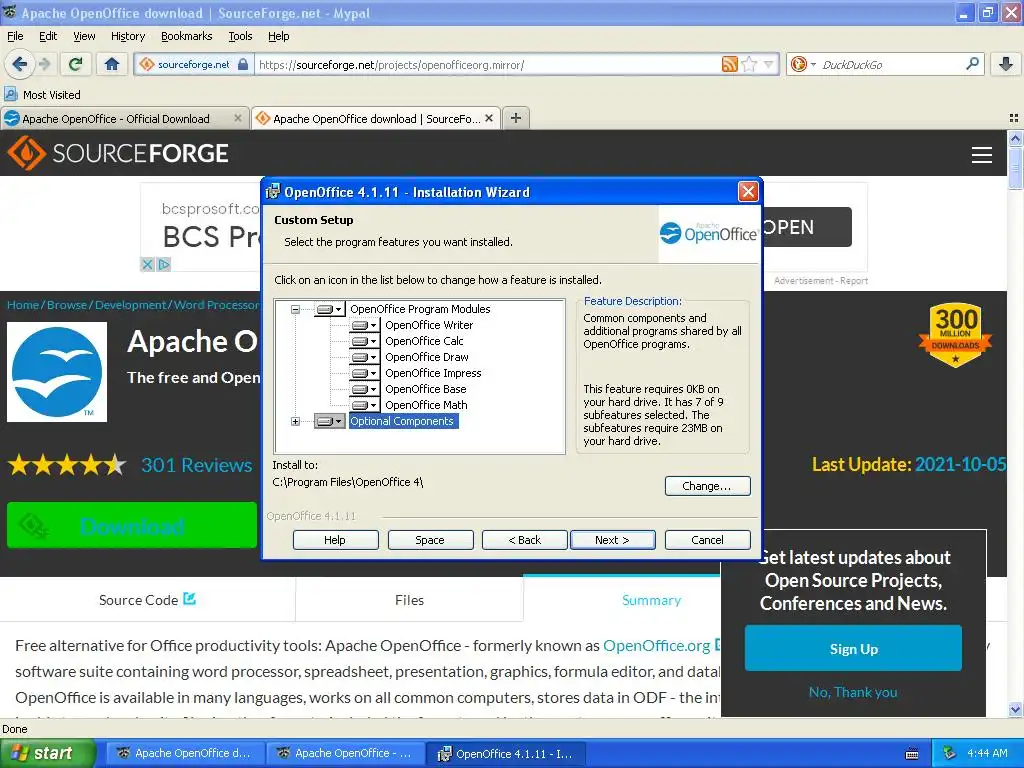Open the File menu
The height and width of the screenshot is (768, 1024).
(x=15, y=36)
